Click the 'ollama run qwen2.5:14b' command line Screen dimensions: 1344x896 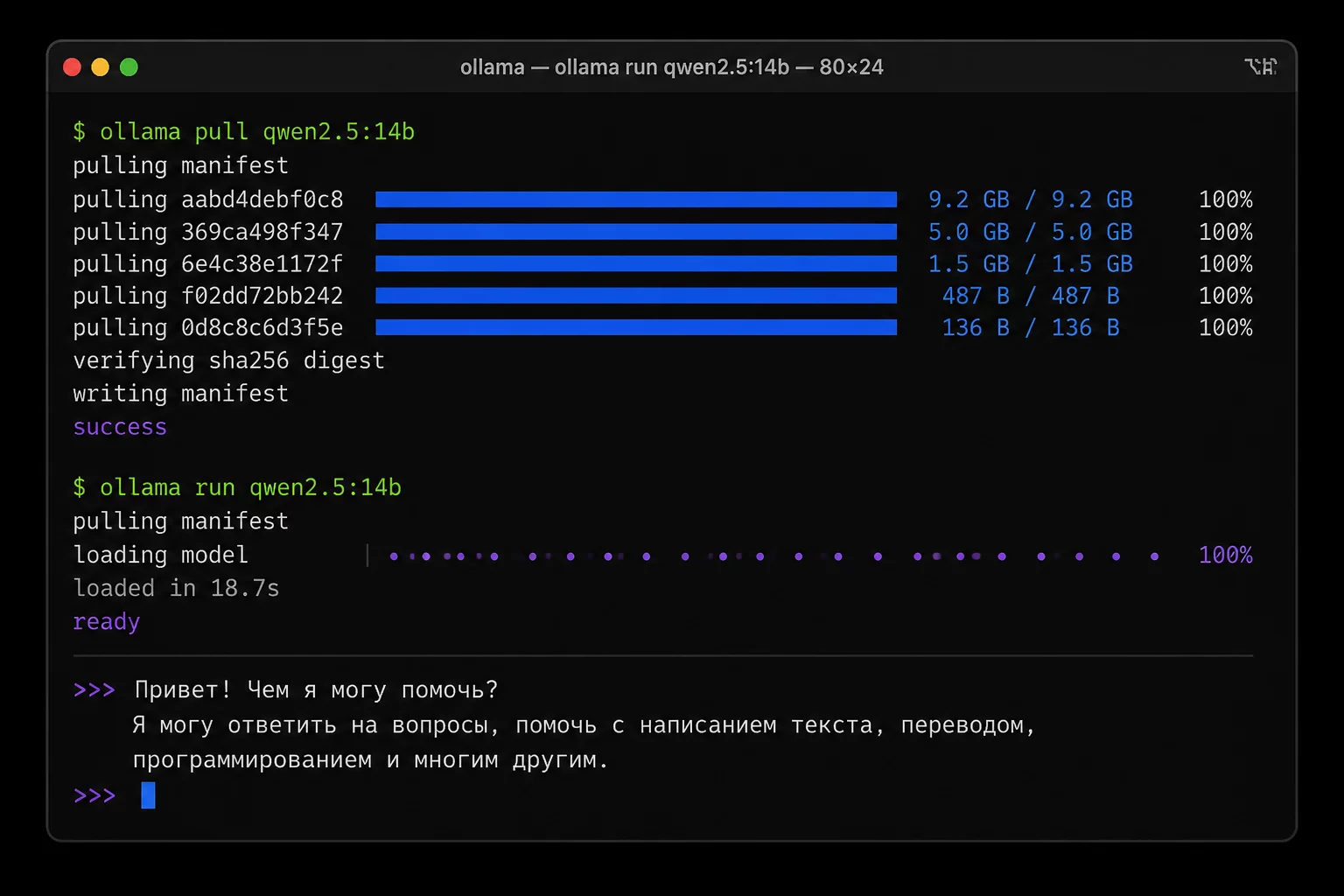click(x=237, y=487)
